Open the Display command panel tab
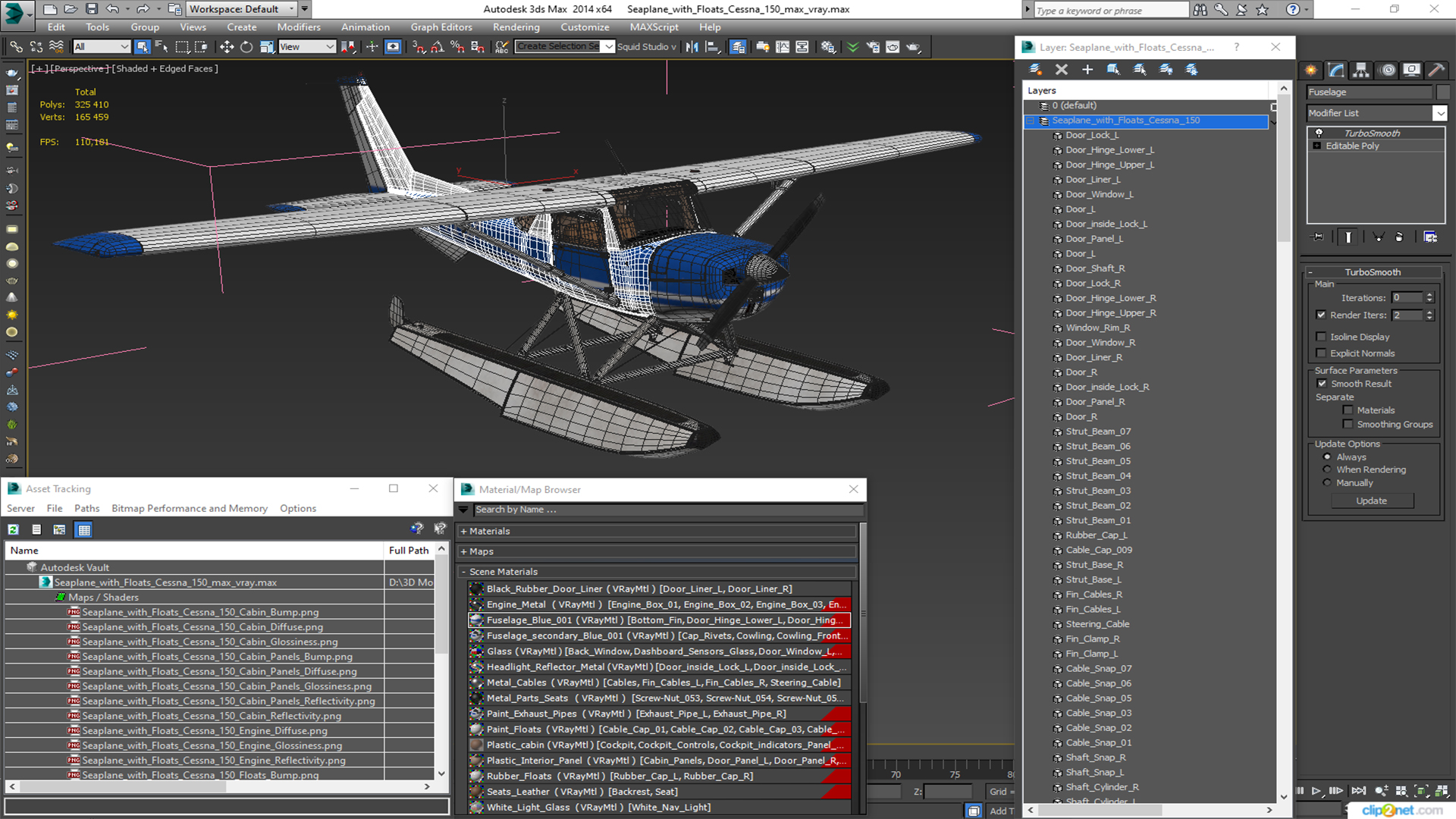Screen dimensions: 1456x819 1411,70
